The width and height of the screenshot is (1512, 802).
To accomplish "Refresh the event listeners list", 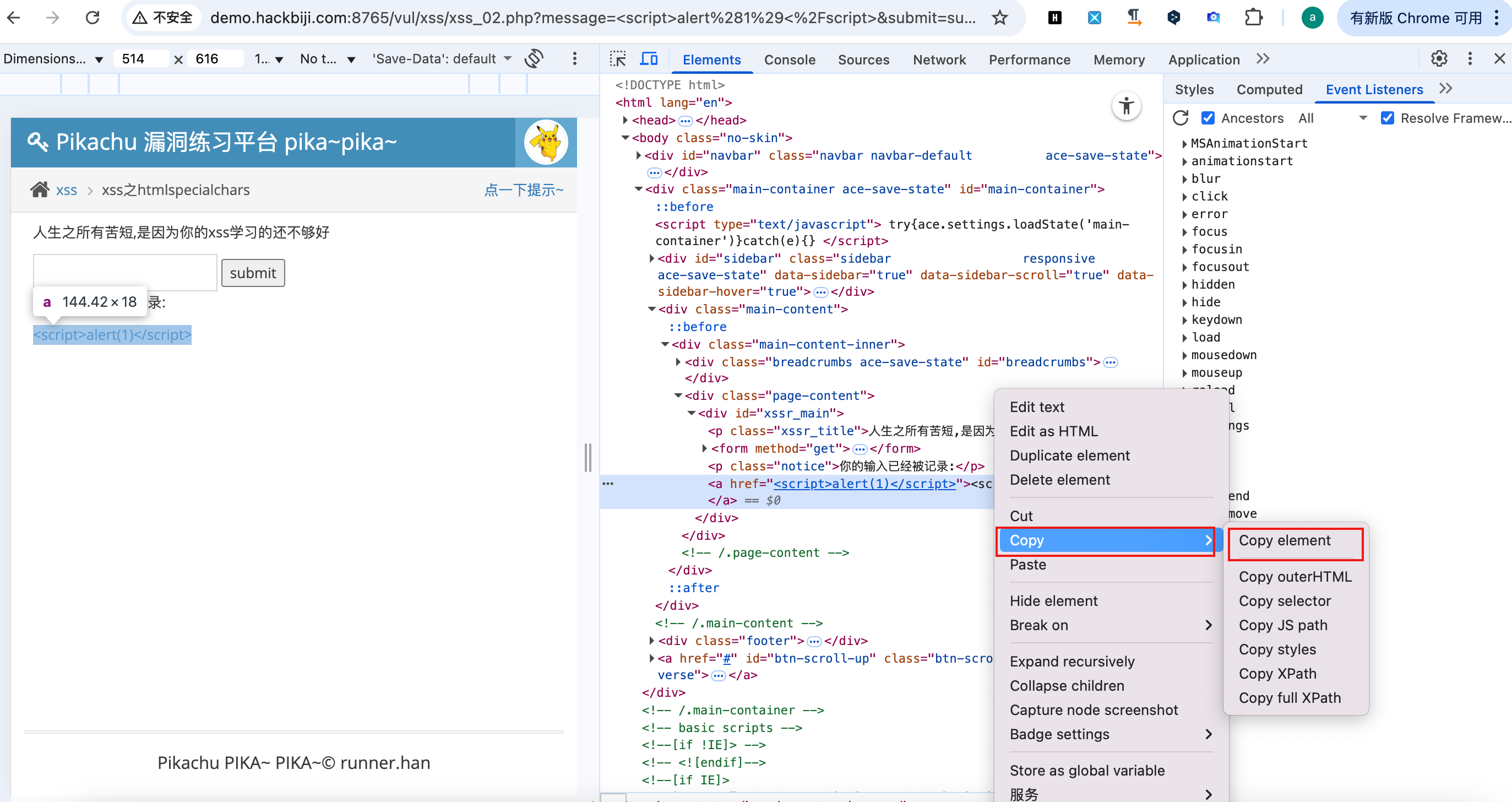I will click(x=1181, y=118).
